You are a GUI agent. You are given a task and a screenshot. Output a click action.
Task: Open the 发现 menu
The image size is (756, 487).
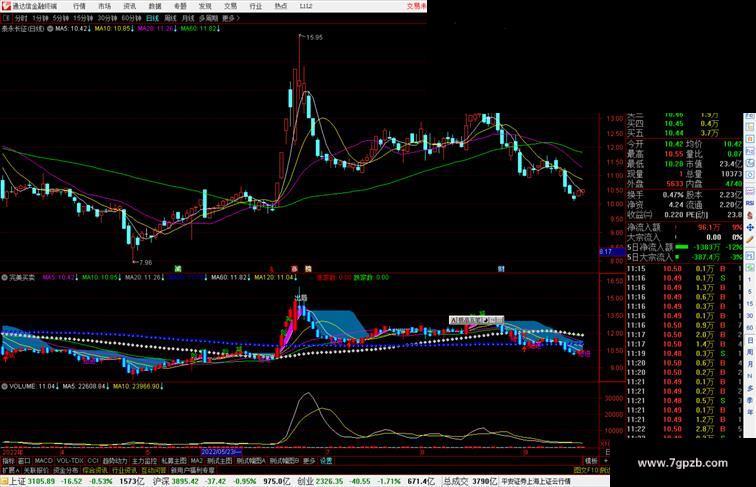coord(205,6)
